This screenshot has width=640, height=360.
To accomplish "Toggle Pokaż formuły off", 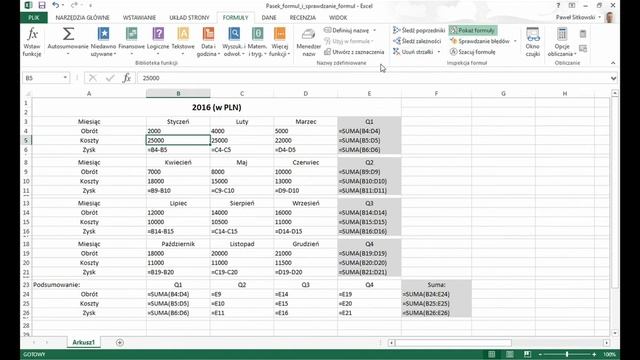I will [x=473, y=30].
